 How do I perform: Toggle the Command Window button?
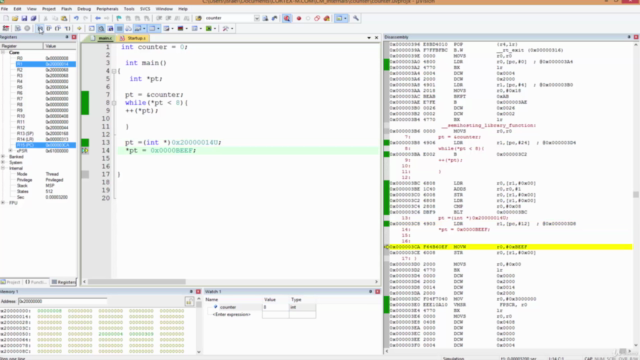click(91, 29)
